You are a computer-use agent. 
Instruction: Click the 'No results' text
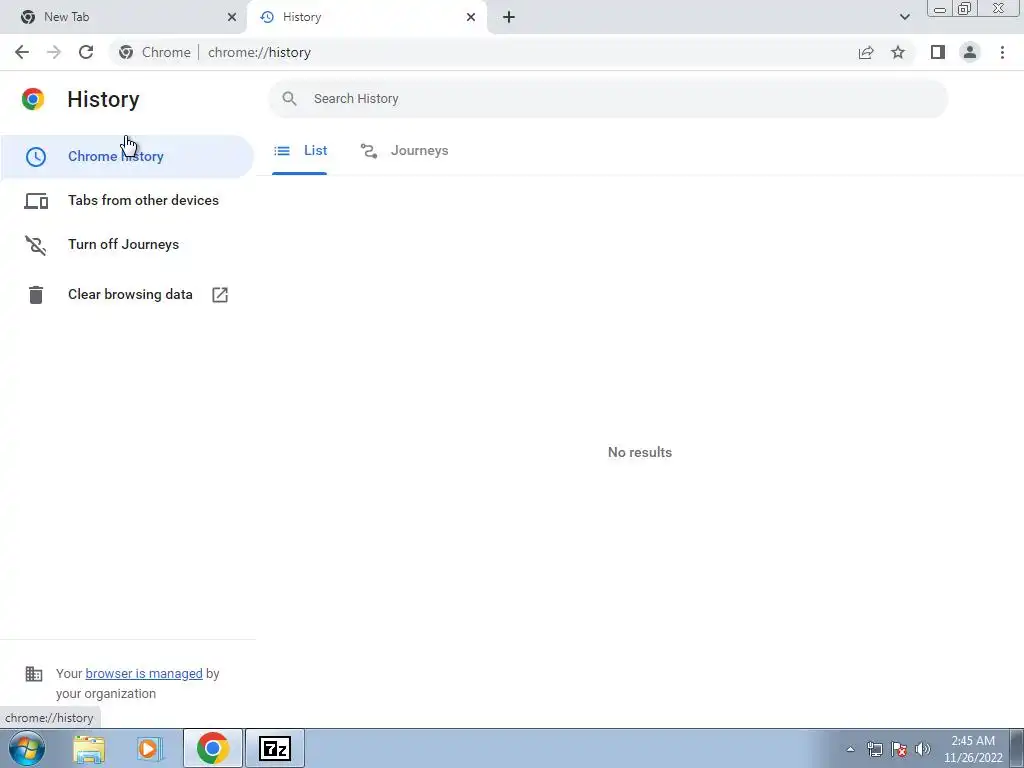coord(640,453)
